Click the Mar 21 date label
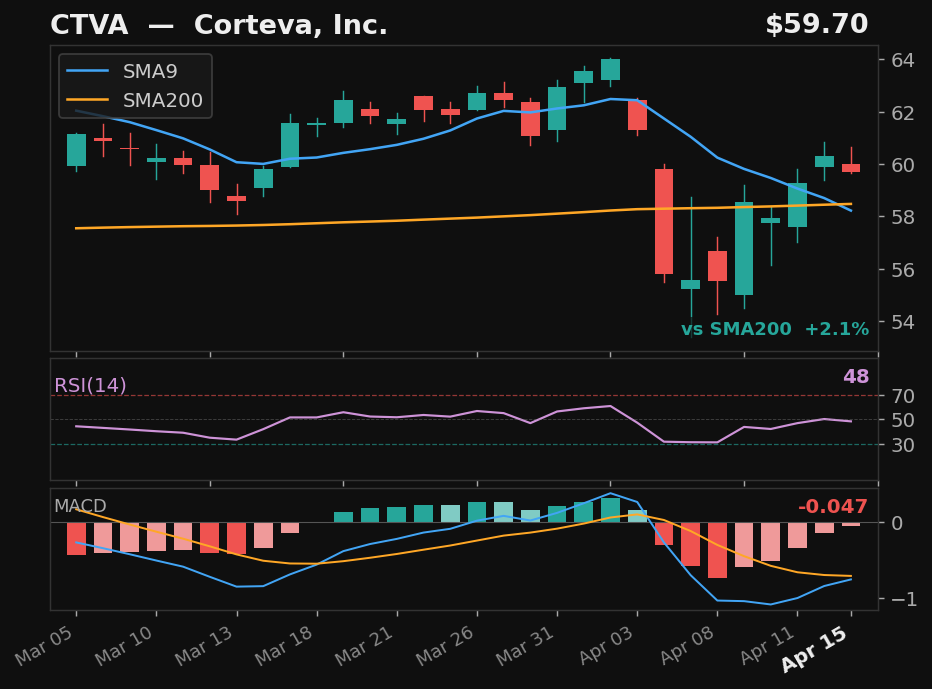This screenshot has width=932, height=689. click(x=364, y=646)
